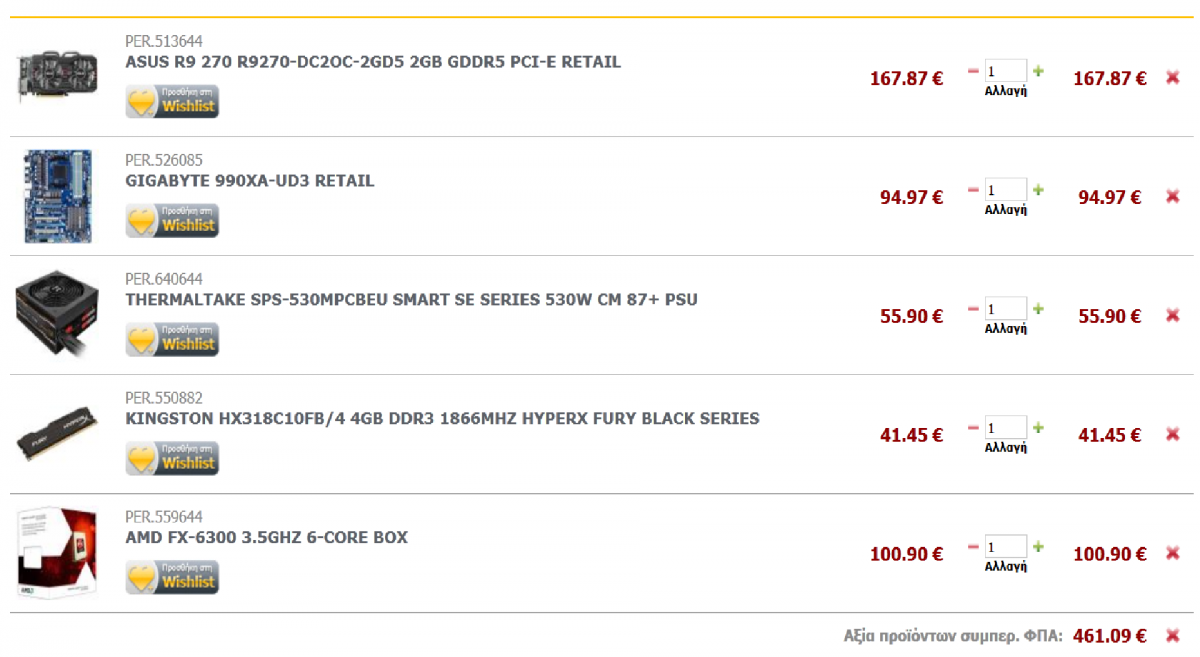Remove the Thermaltake PSU with red X
This screenshot has height=657, width=1200.
coord(1173,316)
